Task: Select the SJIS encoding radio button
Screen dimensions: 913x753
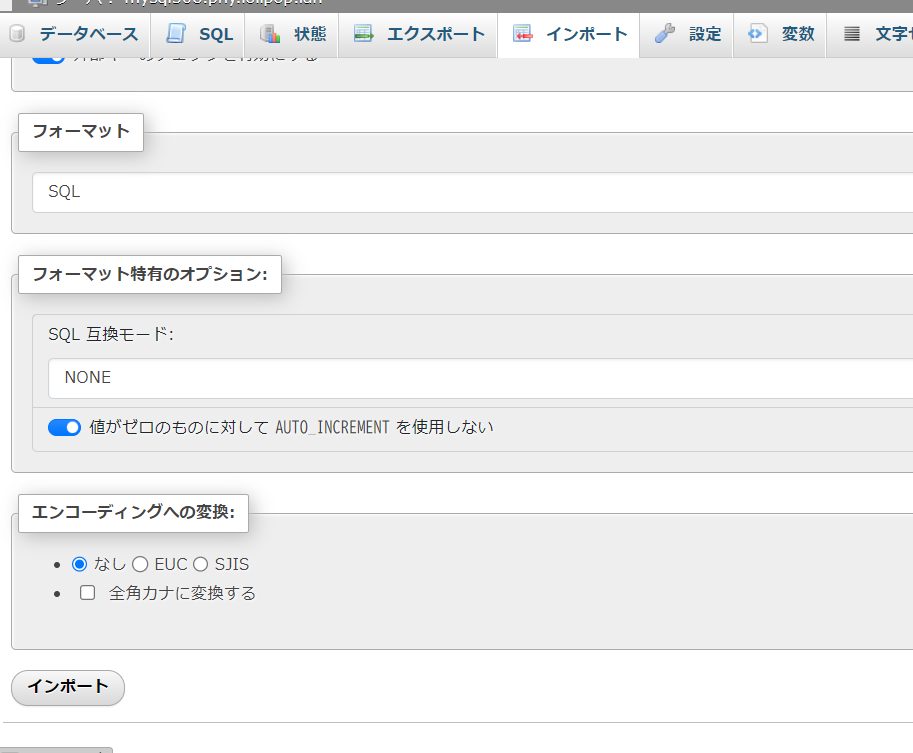Action: coord(200,565)
